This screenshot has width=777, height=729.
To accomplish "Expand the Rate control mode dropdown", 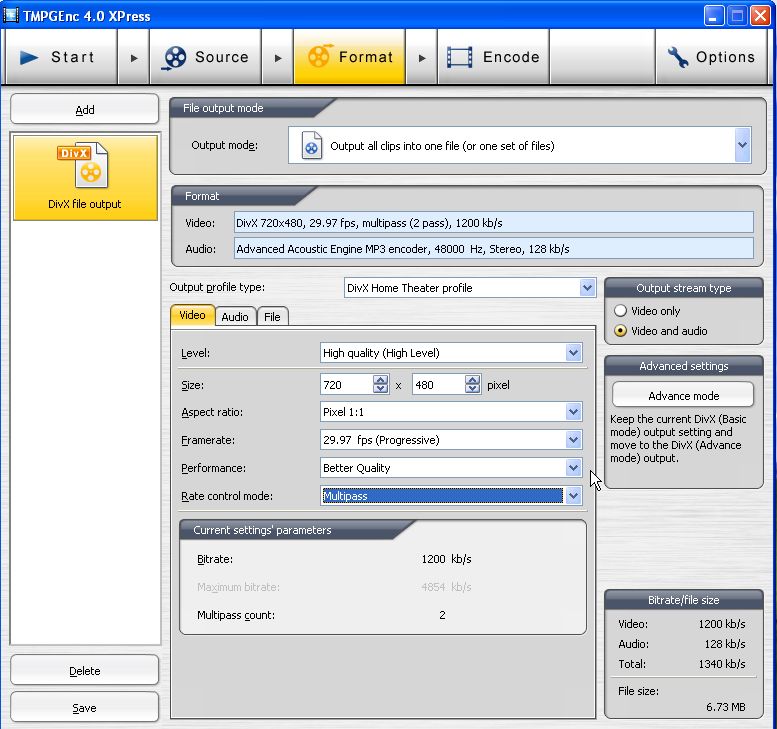I will (573, 496).
